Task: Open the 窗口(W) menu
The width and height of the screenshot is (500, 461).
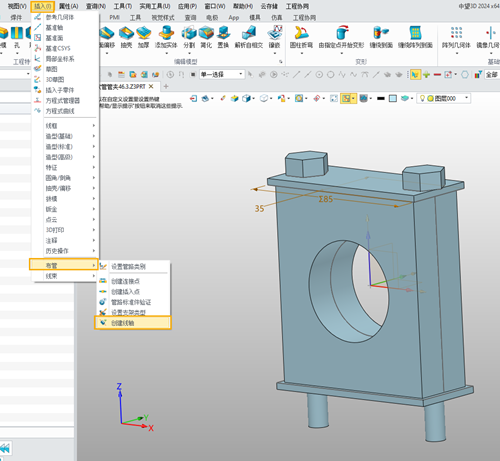Action: [x=215, y=6]
